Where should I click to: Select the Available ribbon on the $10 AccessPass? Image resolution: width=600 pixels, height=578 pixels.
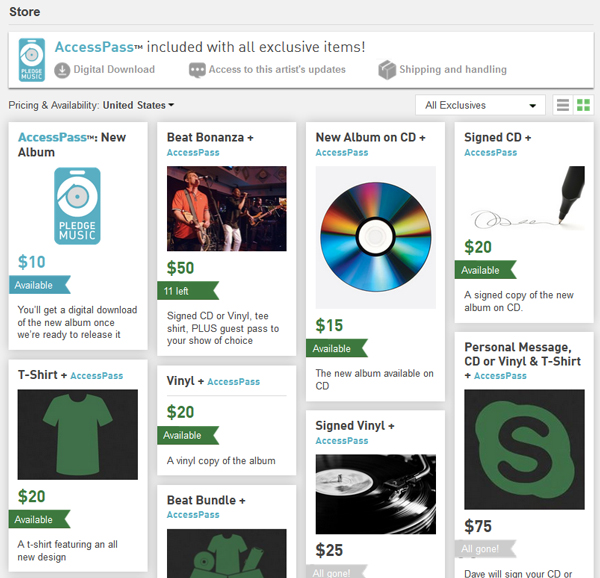coord(40,285)
